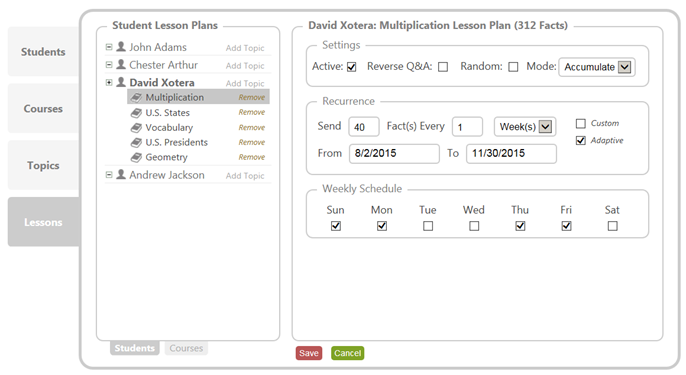The width and height of the screenshot is (686, 375).
Task: Click the book icon next to U.S. States
Action: tap(136, 112)
